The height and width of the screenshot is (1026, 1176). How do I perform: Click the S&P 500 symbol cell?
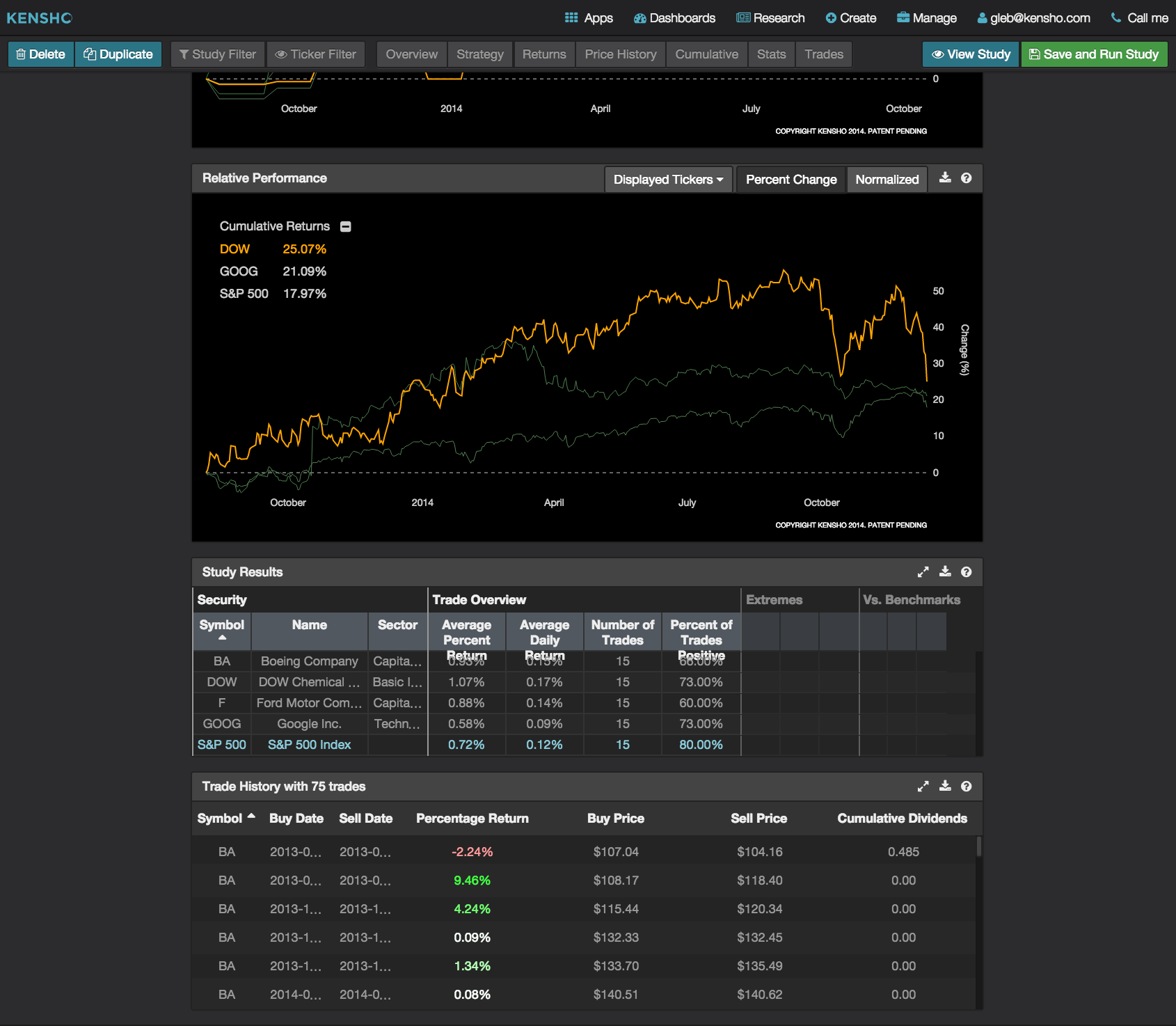pyautogui.click(x=222, y=745)
